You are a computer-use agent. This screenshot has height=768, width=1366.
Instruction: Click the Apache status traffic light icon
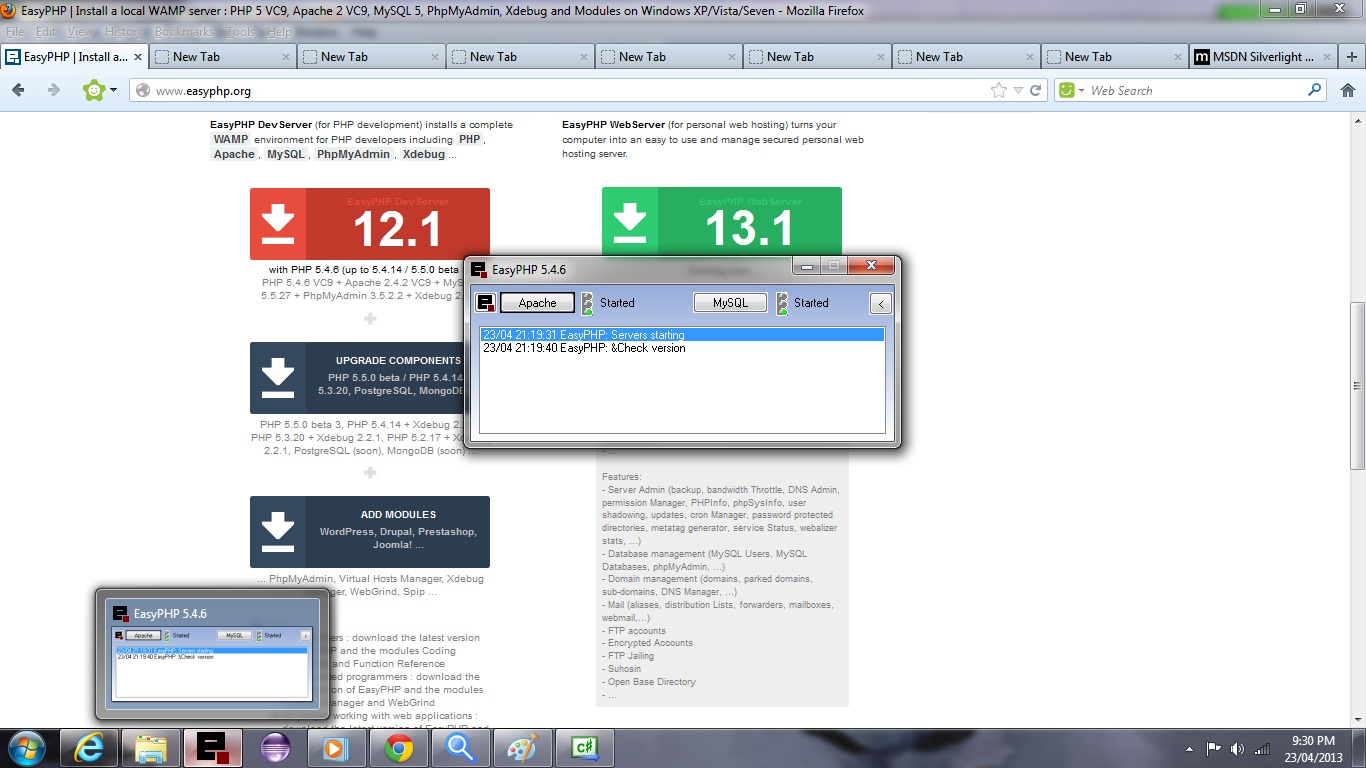click(587, 303)
